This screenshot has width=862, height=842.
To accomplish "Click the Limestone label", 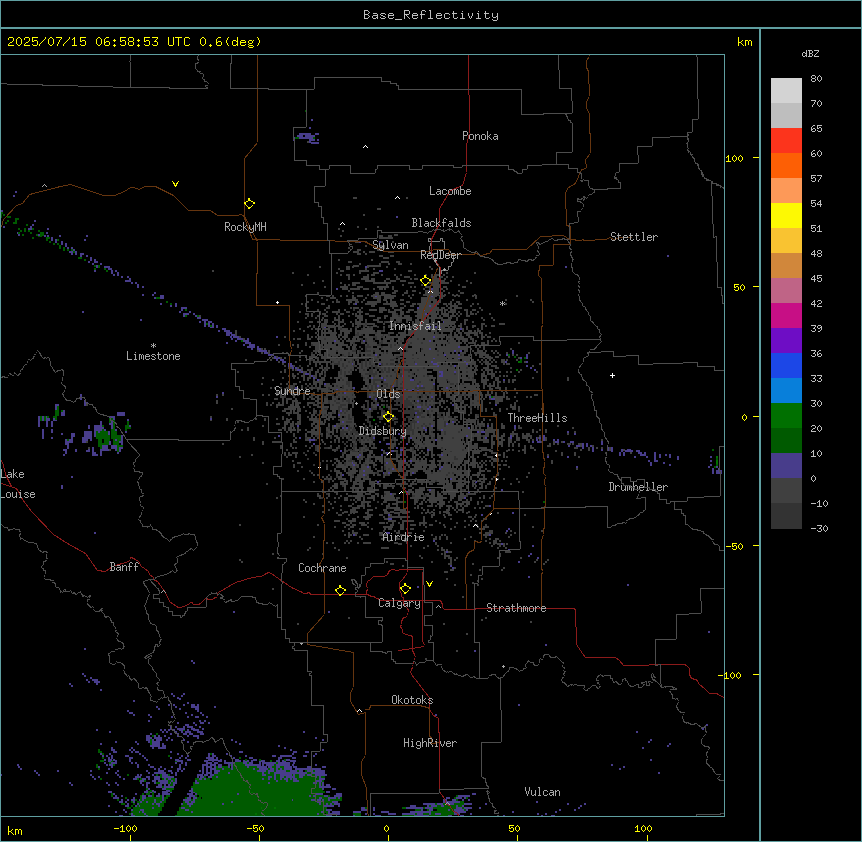I will pyautogui.click(x=153, y=356).
